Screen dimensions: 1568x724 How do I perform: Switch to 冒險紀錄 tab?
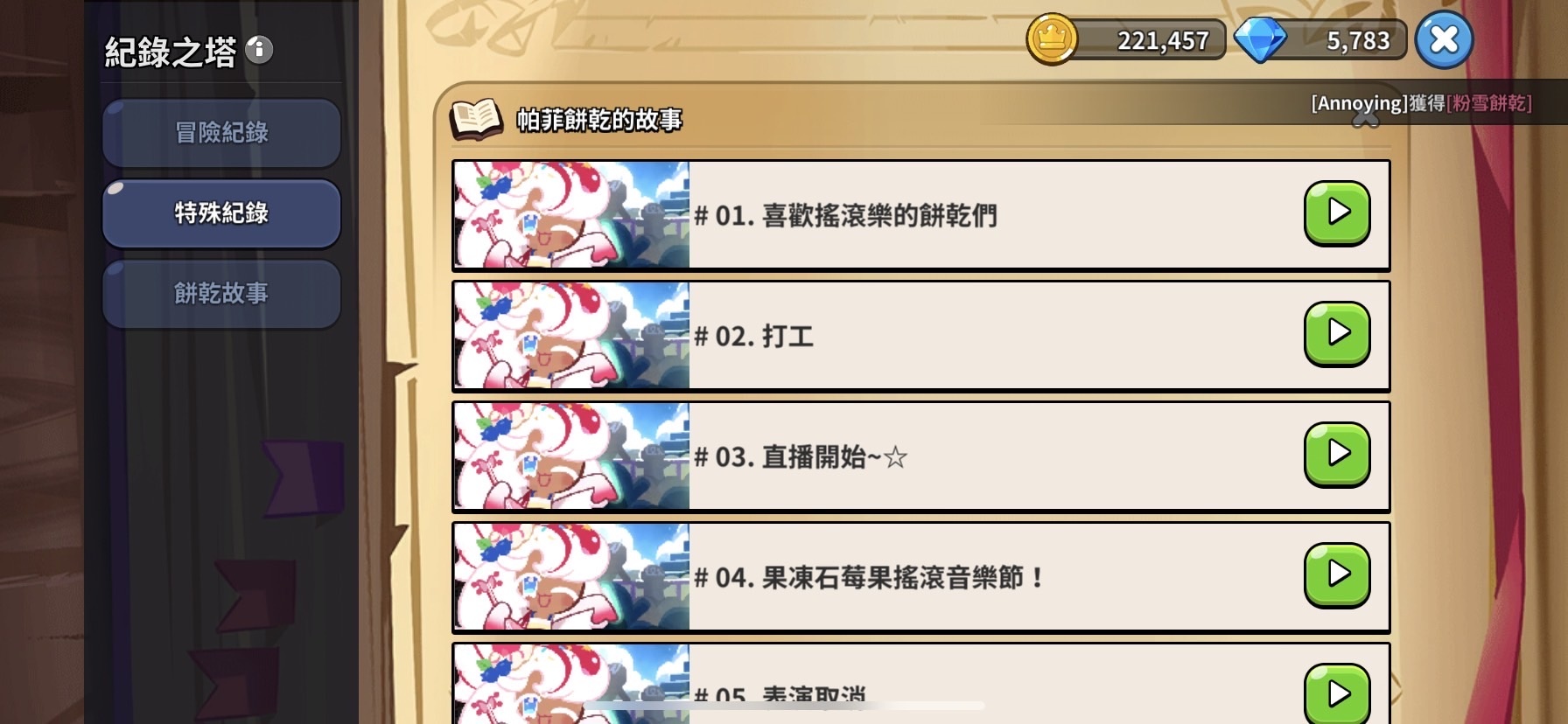[221, 133]
